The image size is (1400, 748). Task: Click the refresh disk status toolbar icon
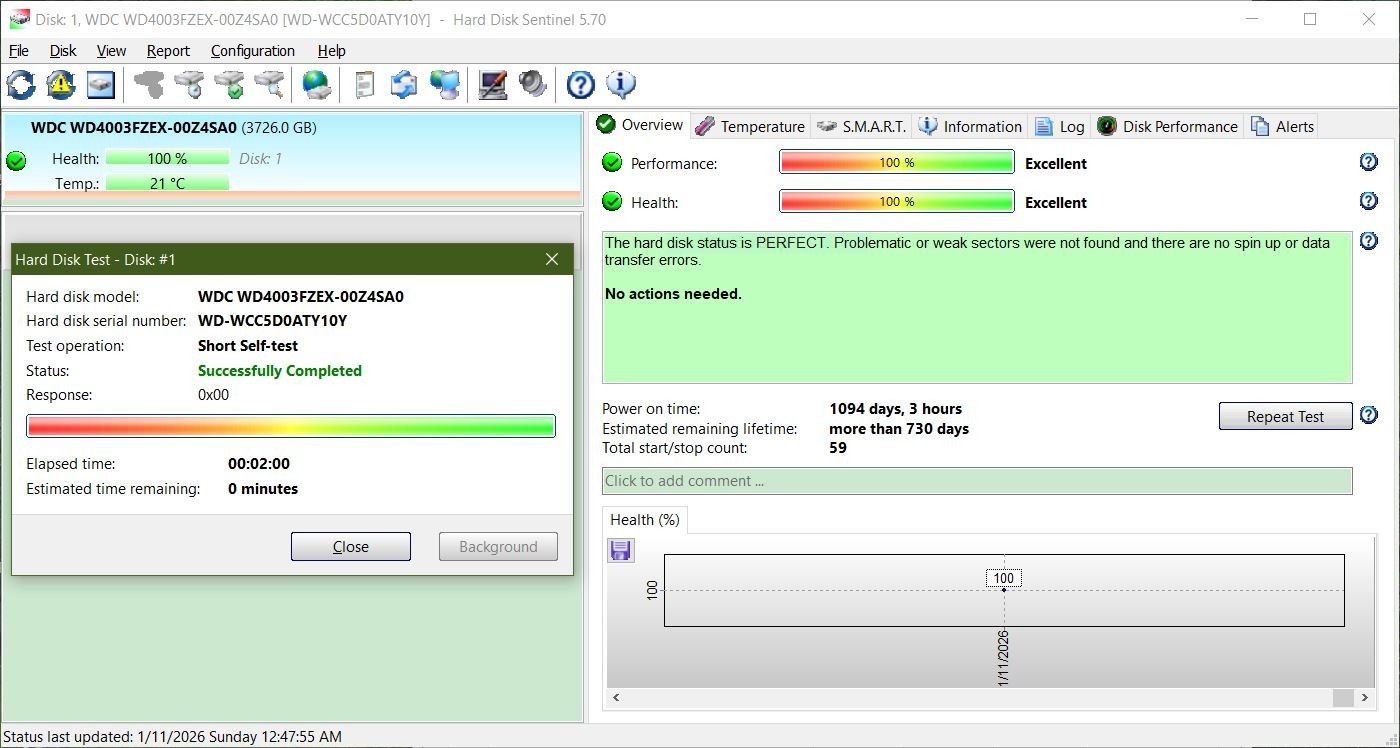(x=20, y=85)
